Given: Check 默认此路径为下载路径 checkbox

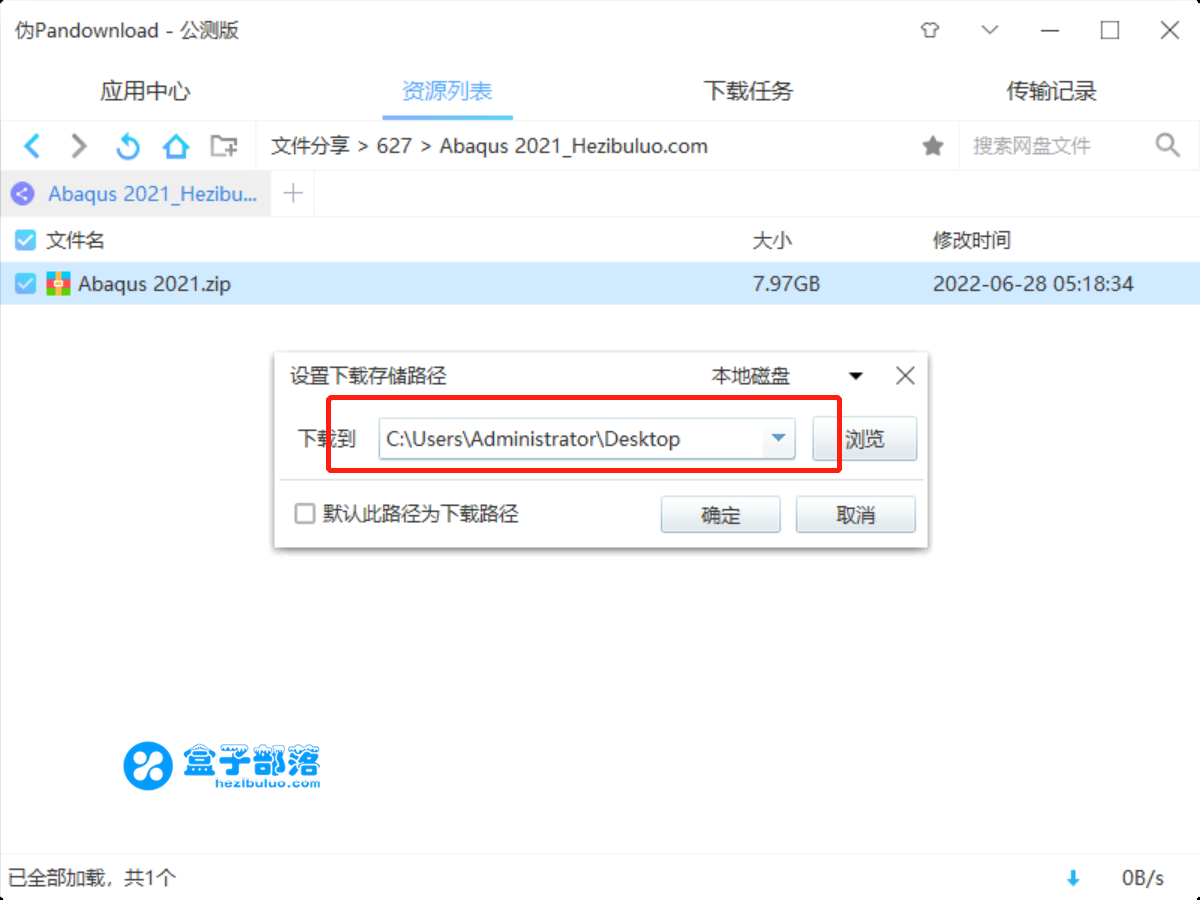Looking at the screenshot, I should (x=304, y=514).
